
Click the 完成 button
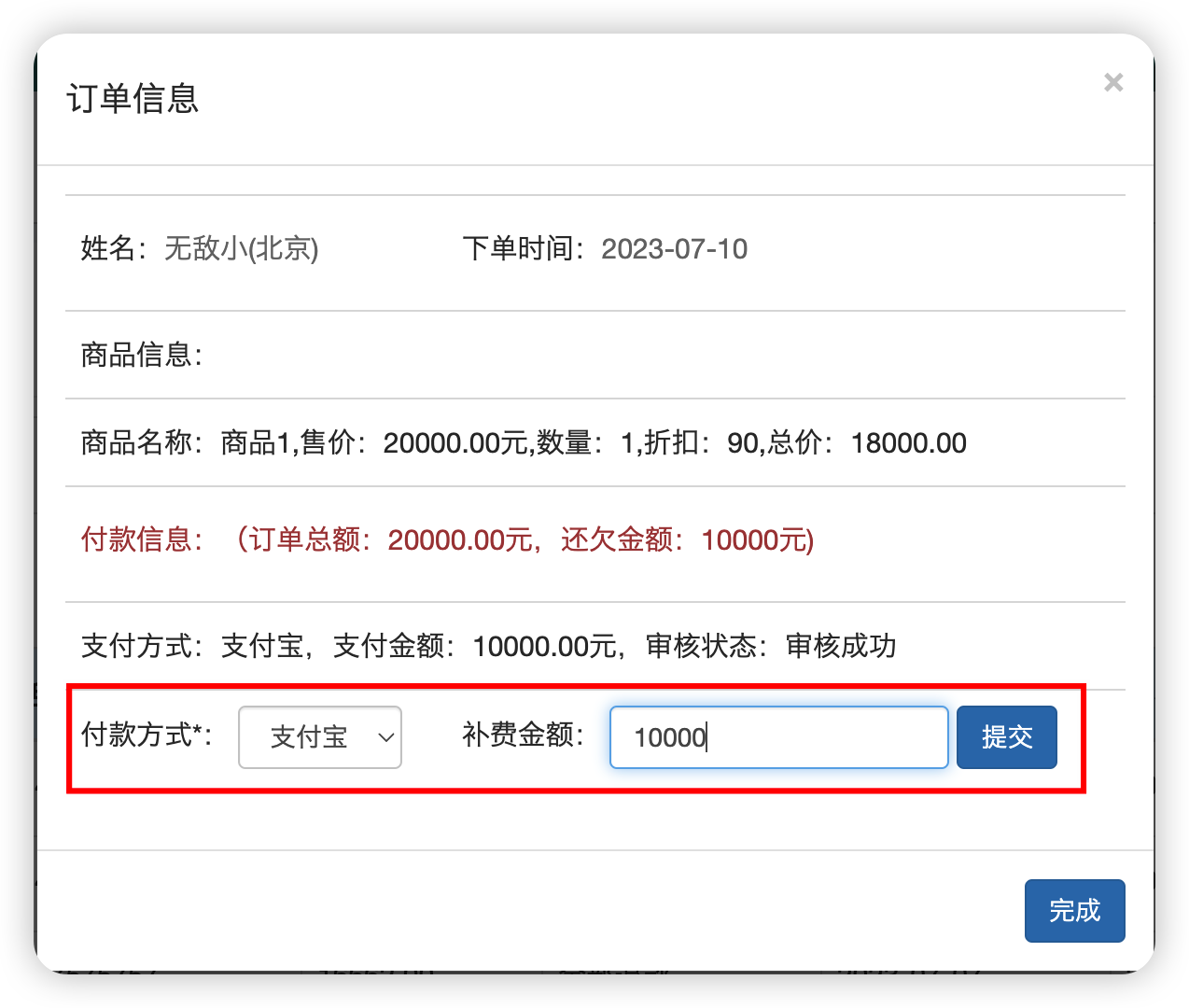1075,911
